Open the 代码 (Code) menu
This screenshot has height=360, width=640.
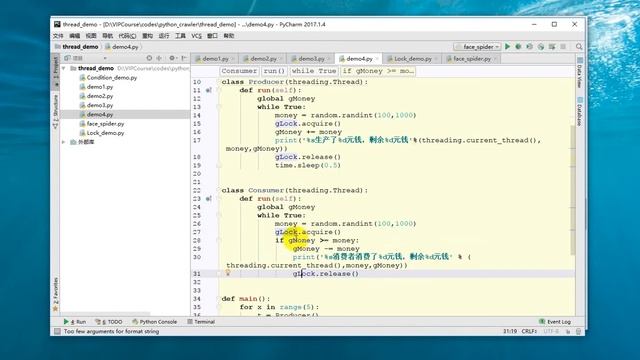(x=127, y=36)
